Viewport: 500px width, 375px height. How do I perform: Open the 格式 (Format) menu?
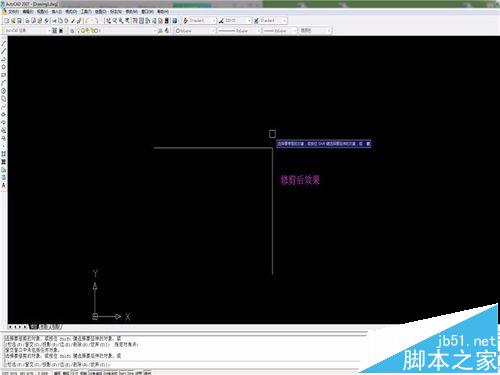[71, 12]
